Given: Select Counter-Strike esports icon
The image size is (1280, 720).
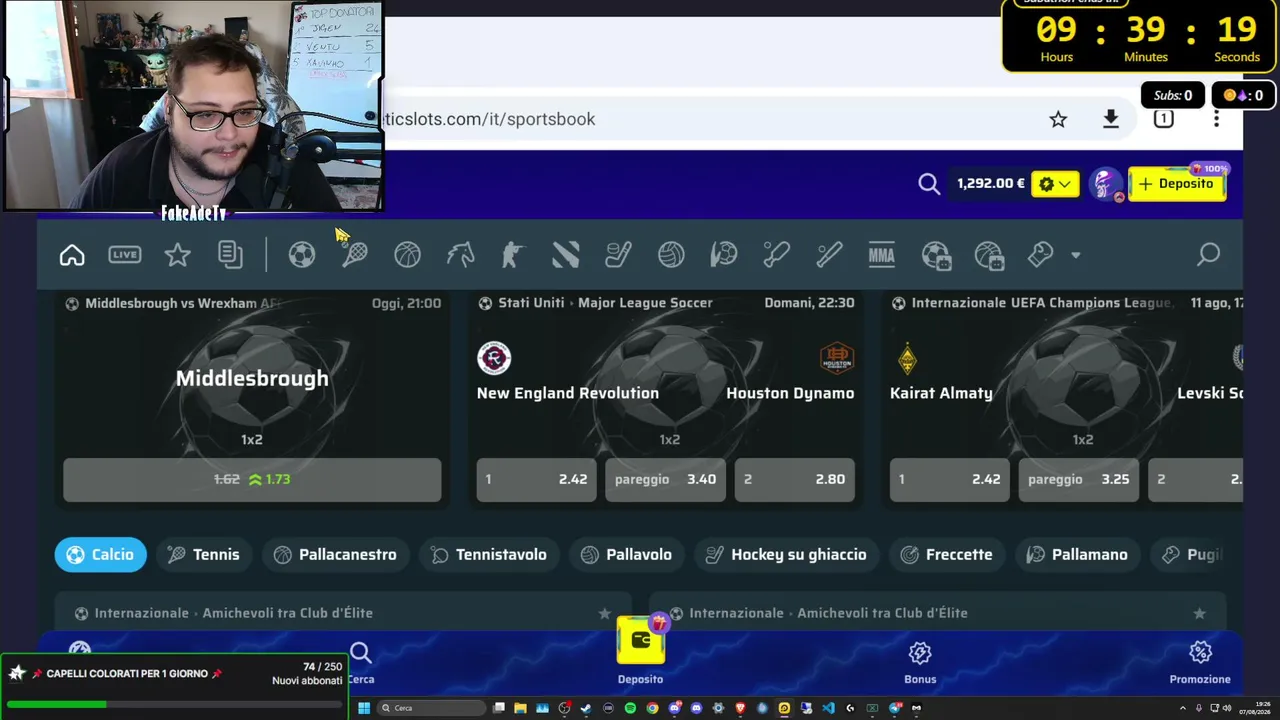Looking at the screenshot, I should (512, 255).
